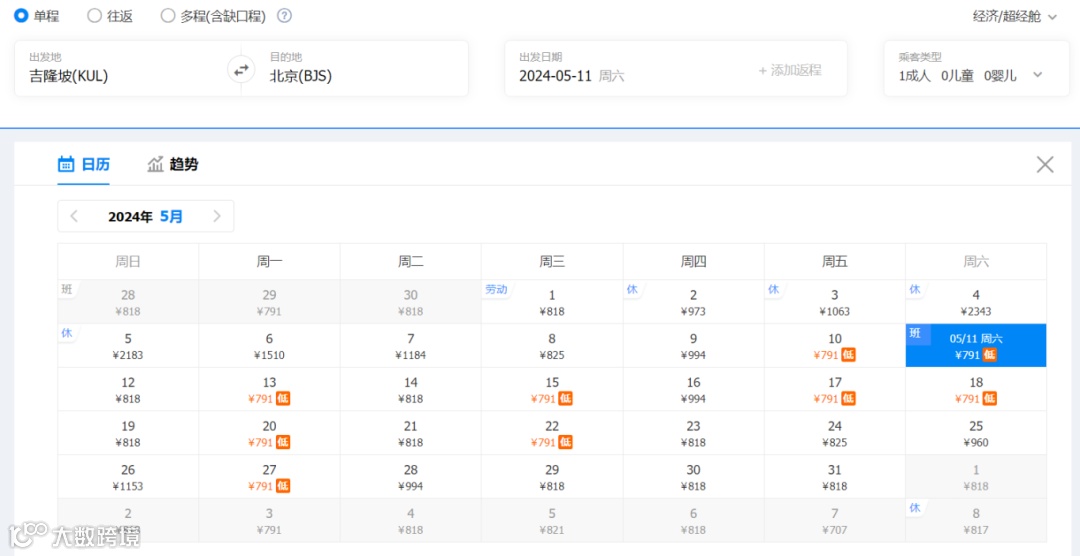Open the 2024年 5月 month selector

(145, 216)
